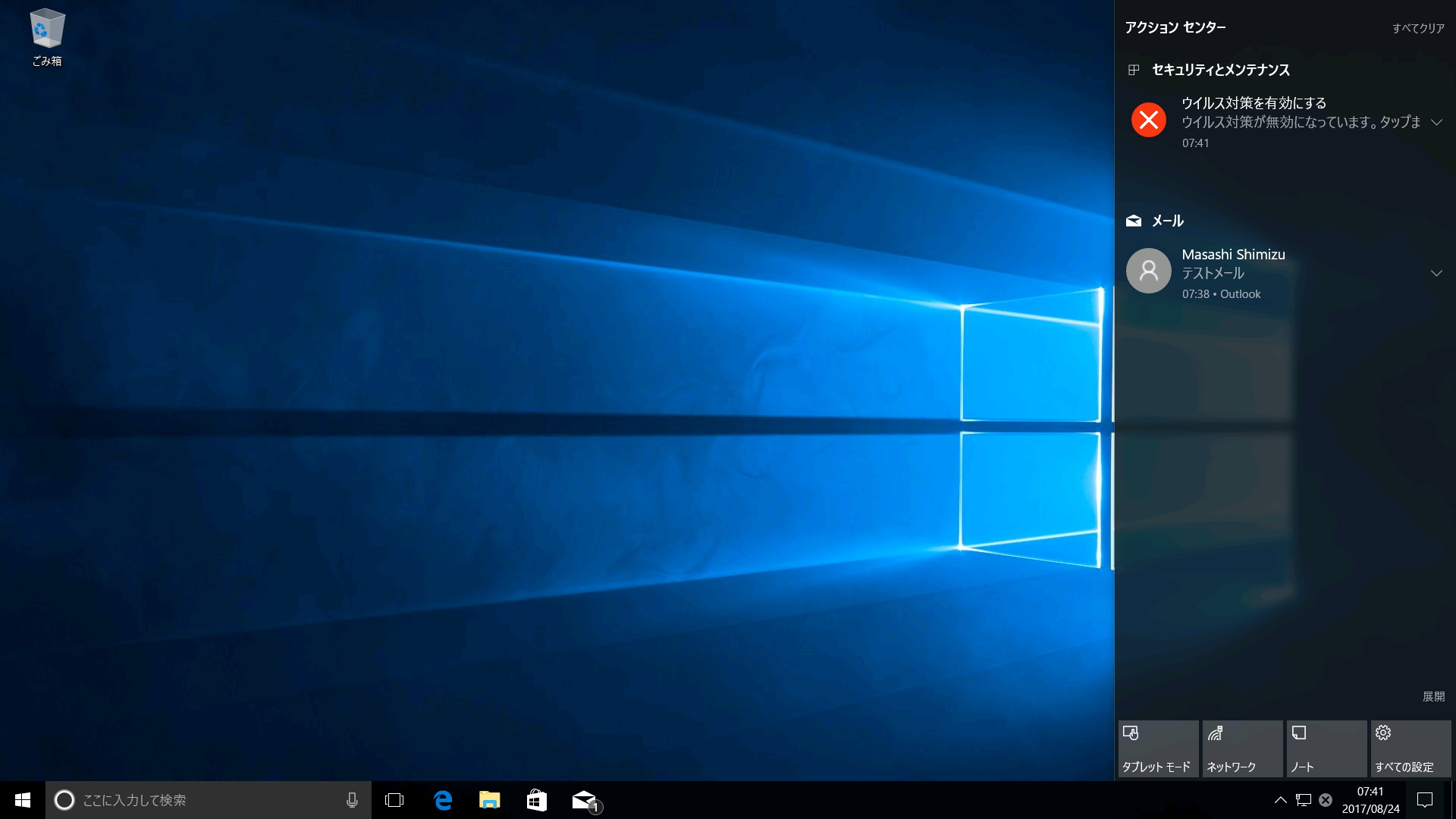1456x819 pixels.
Task: Click the Windows Start button
Action: pos(23,800)
